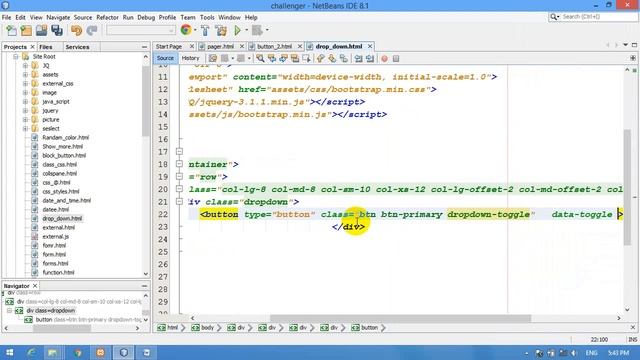Expand the picture folder
The image size is (640, 360).
point(25,120)
